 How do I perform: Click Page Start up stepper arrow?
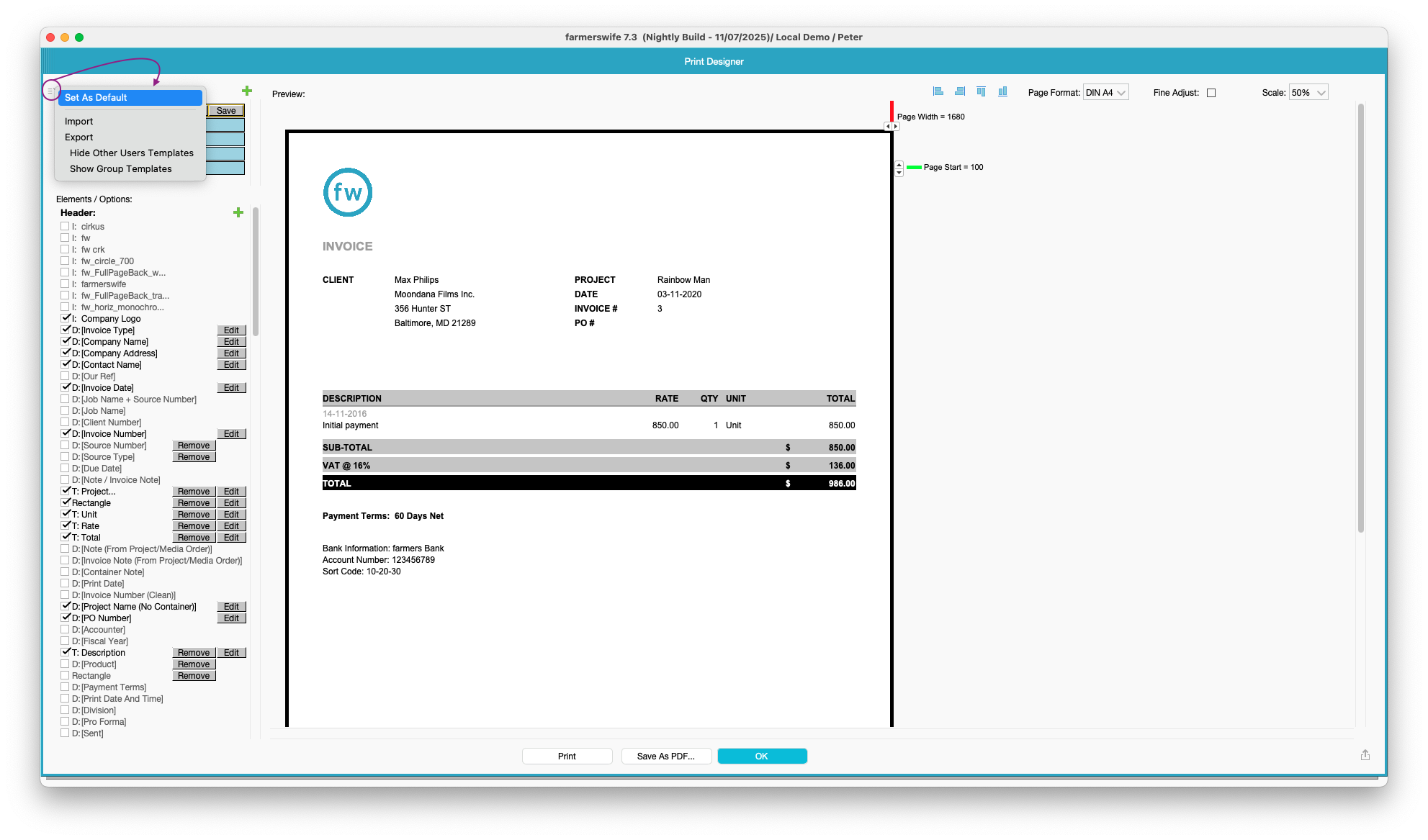click(x=899, y=164)
